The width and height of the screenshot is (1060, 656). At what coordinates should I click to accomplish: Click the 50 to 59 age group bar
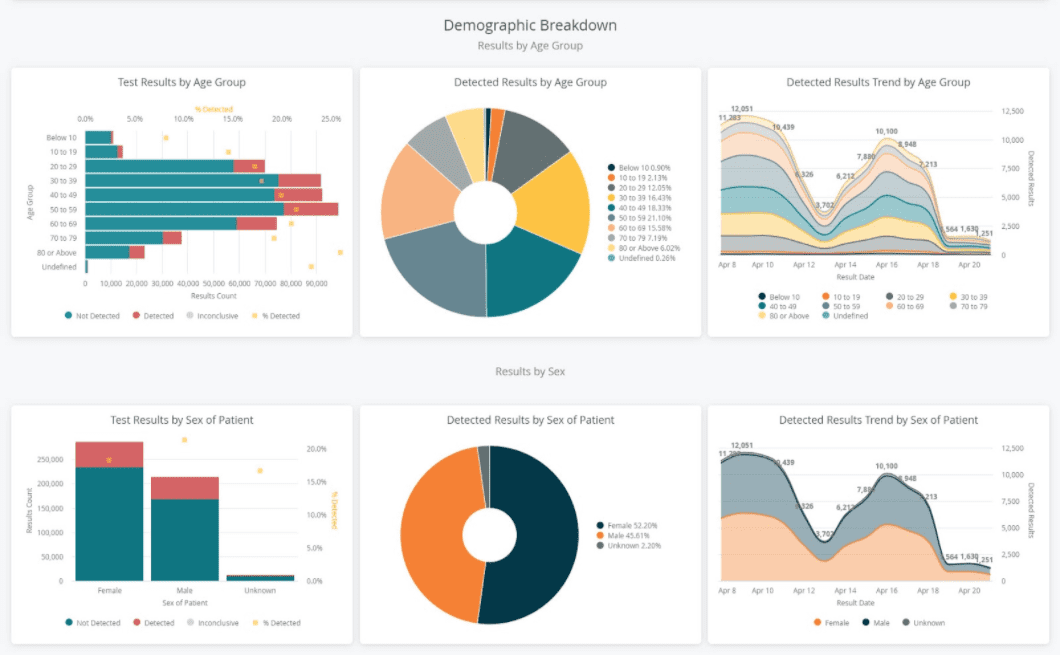click(x=212, y=209)
